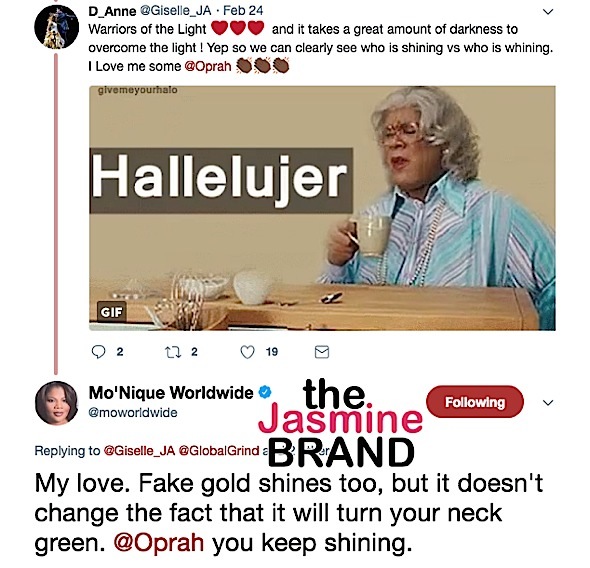Open Mo'Nique Worldwide's profile picture
Image resolution: width=590 pixels, height=568 pixels.
[56, 403]
